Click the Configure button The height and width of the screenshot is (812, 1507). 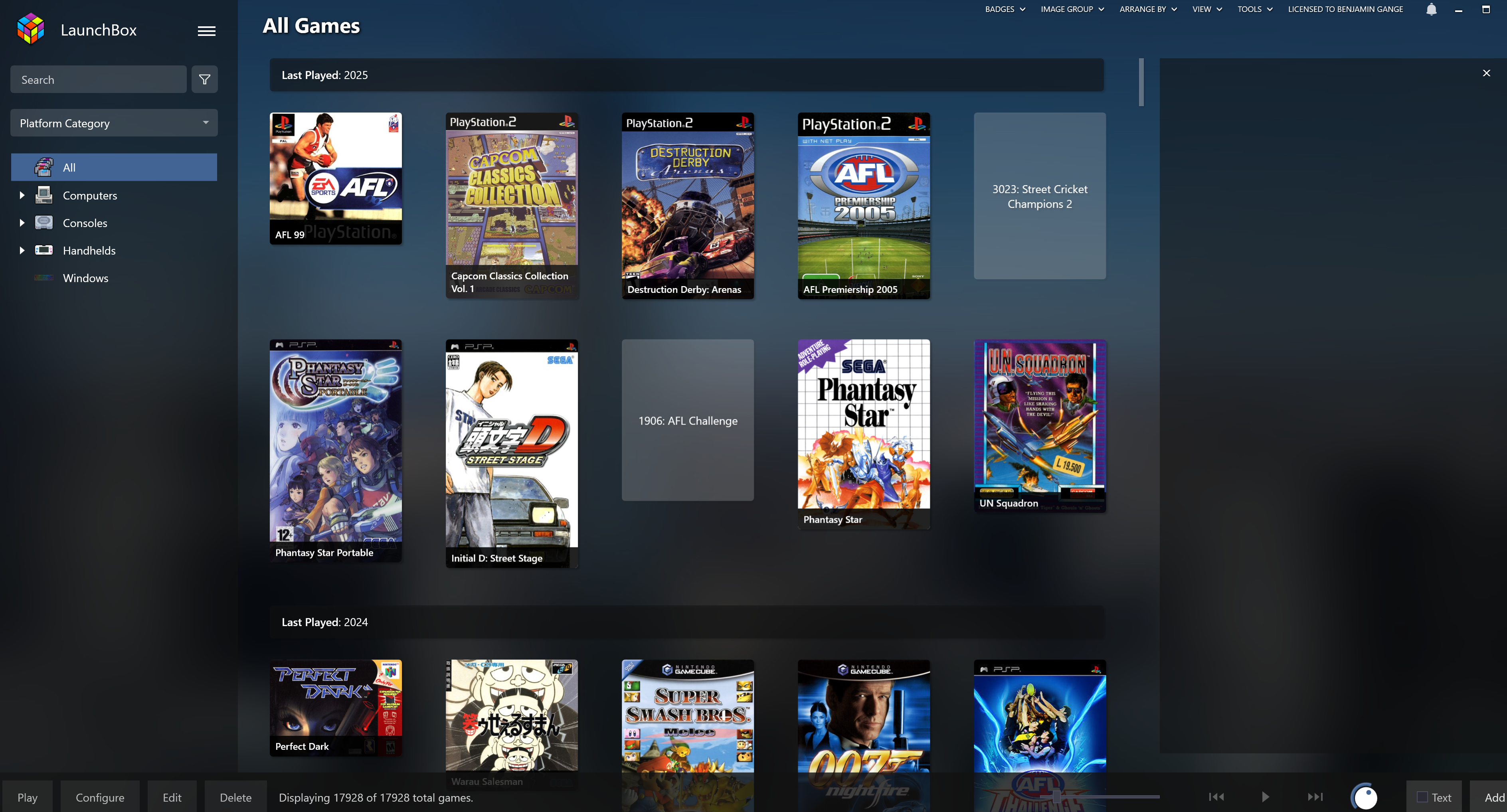[100, 797]
